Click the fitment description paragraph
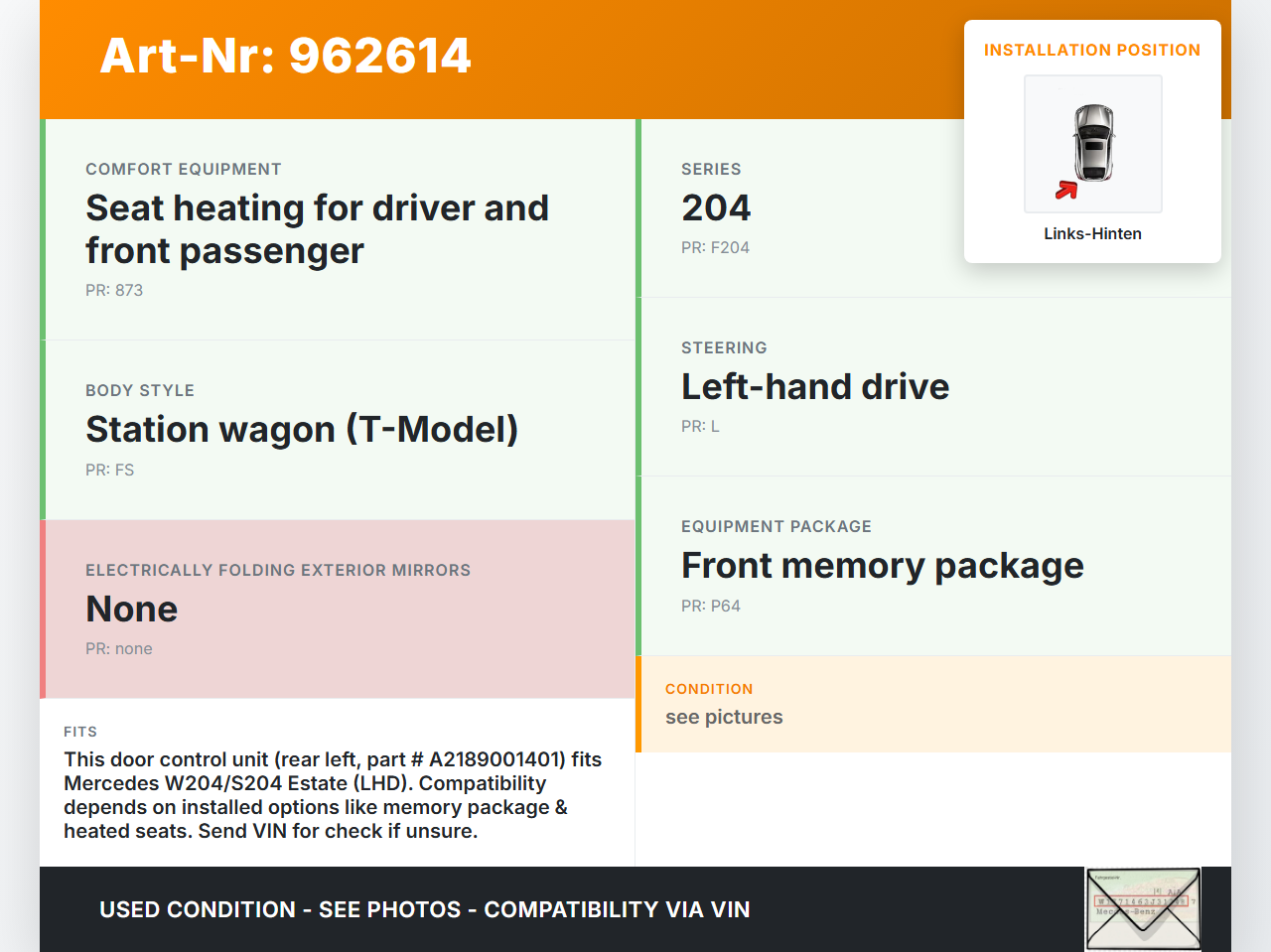Viewport: 1271px width, 952px height. 333,795
